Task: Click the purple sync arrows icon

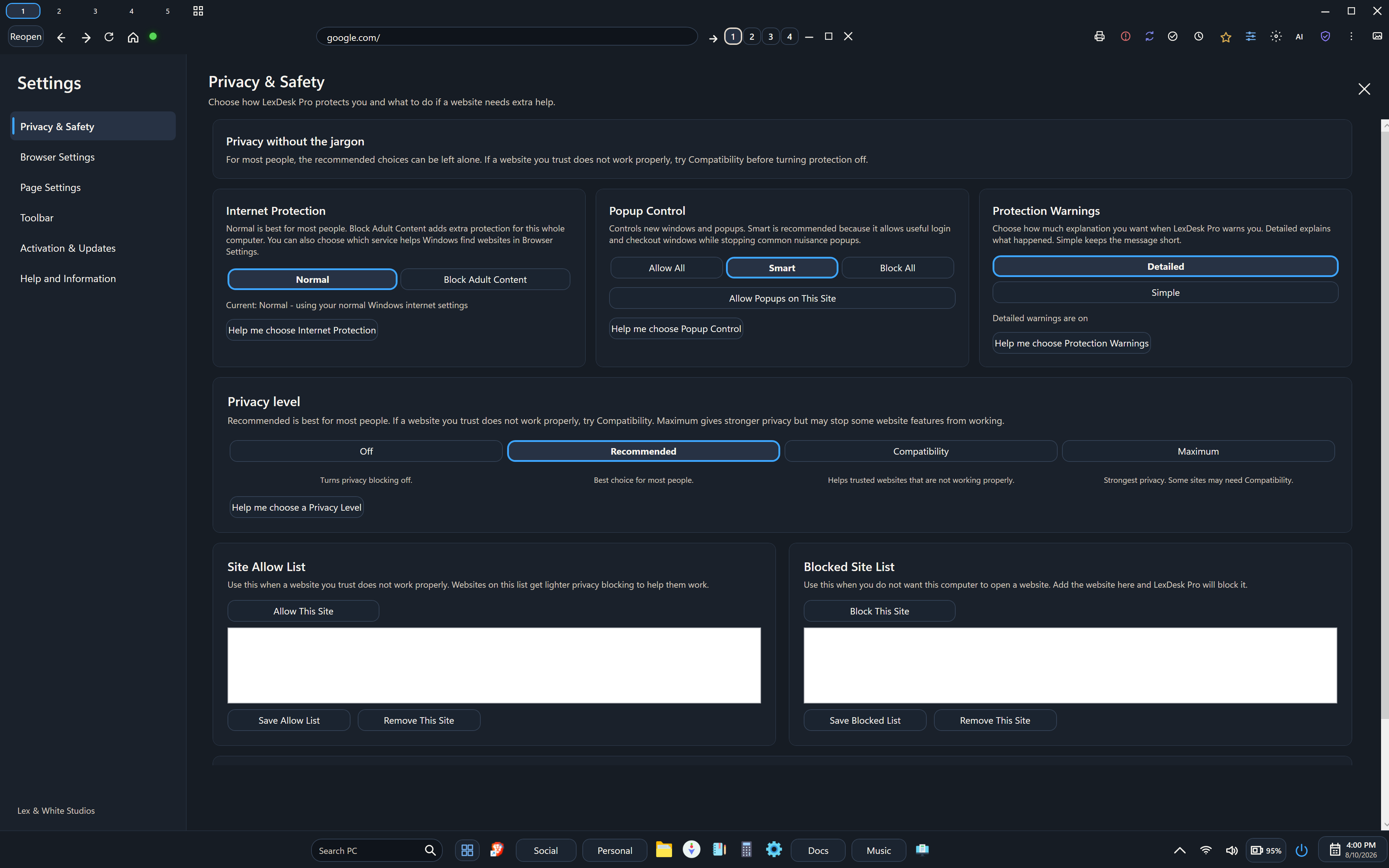Action: (1149, 36)
